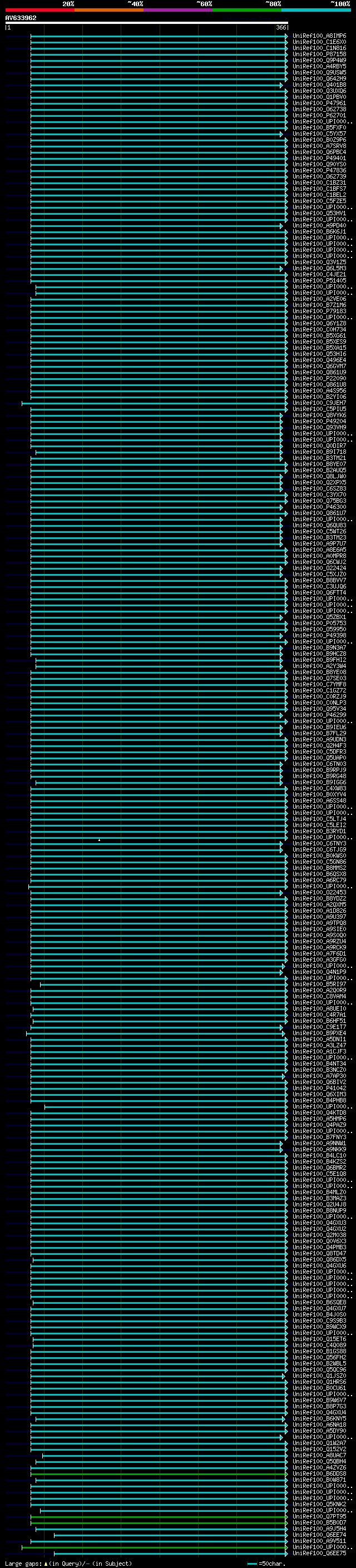Select hit label UniRef100_Q9USW5

click(x=319, y=72)
